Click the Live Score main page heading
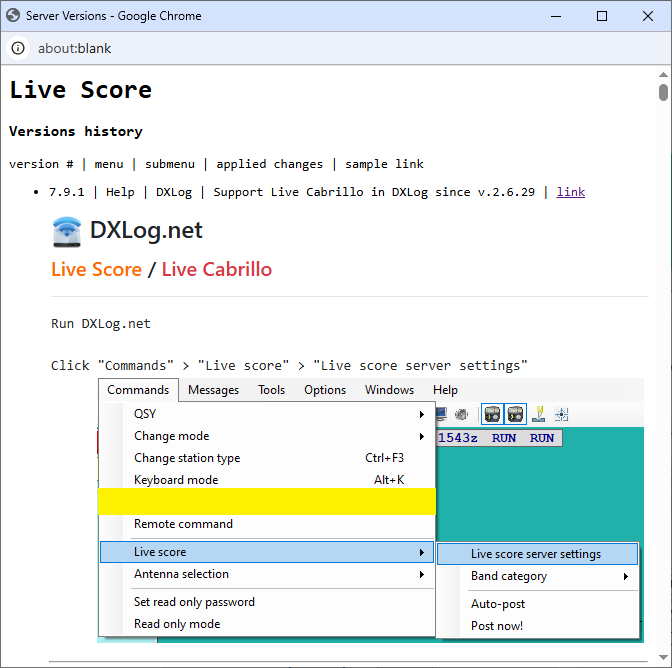This screenshot has width=672, height=668. [81, 90]
